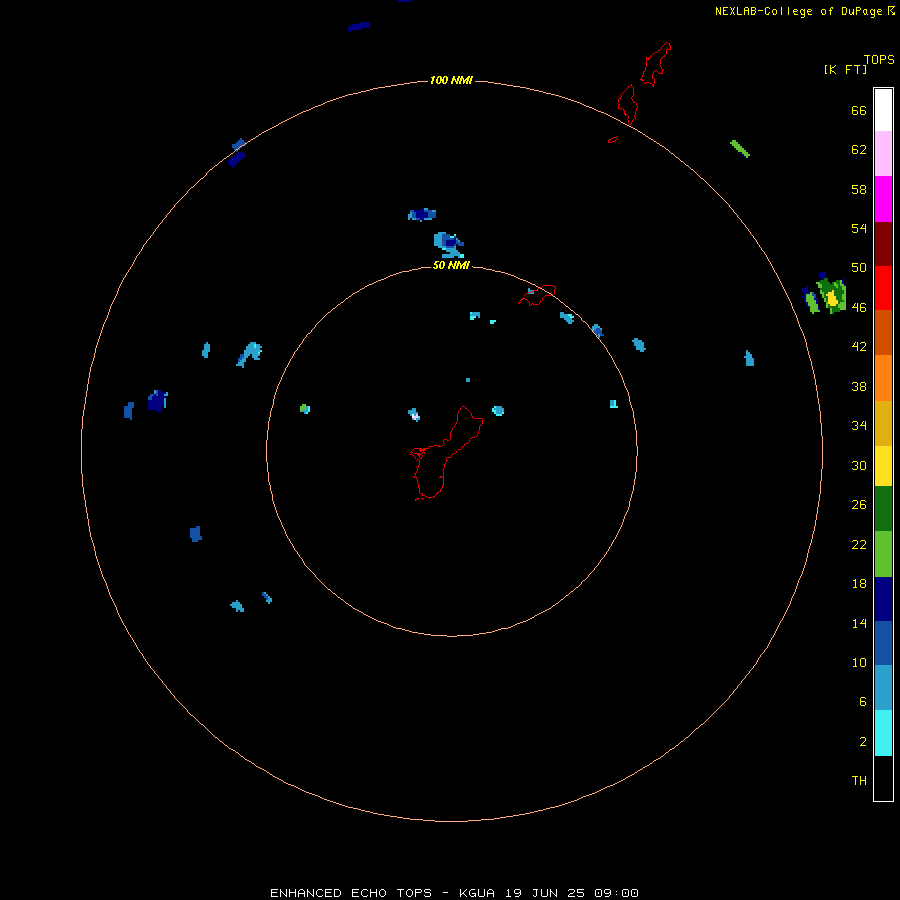Click the "50 NMI" range ring label
The image size is (900, 900).
click(x=451, y=265)
